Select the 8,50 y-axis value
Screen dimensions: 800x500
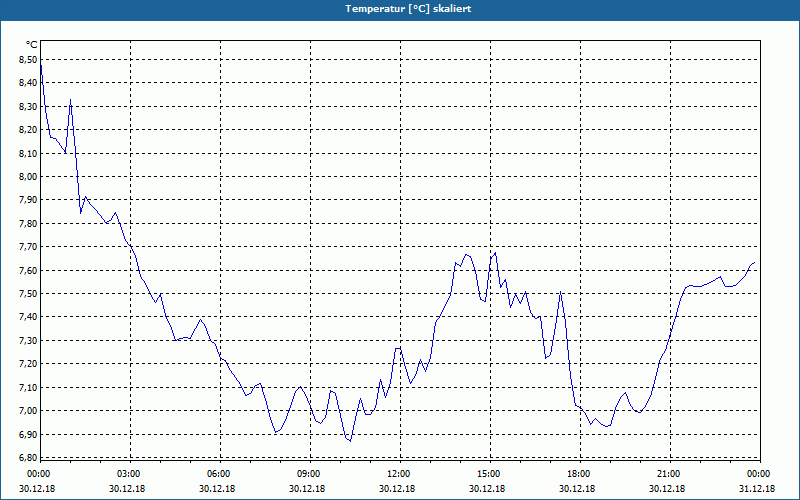pyautogui.click(x=28, y=60)
